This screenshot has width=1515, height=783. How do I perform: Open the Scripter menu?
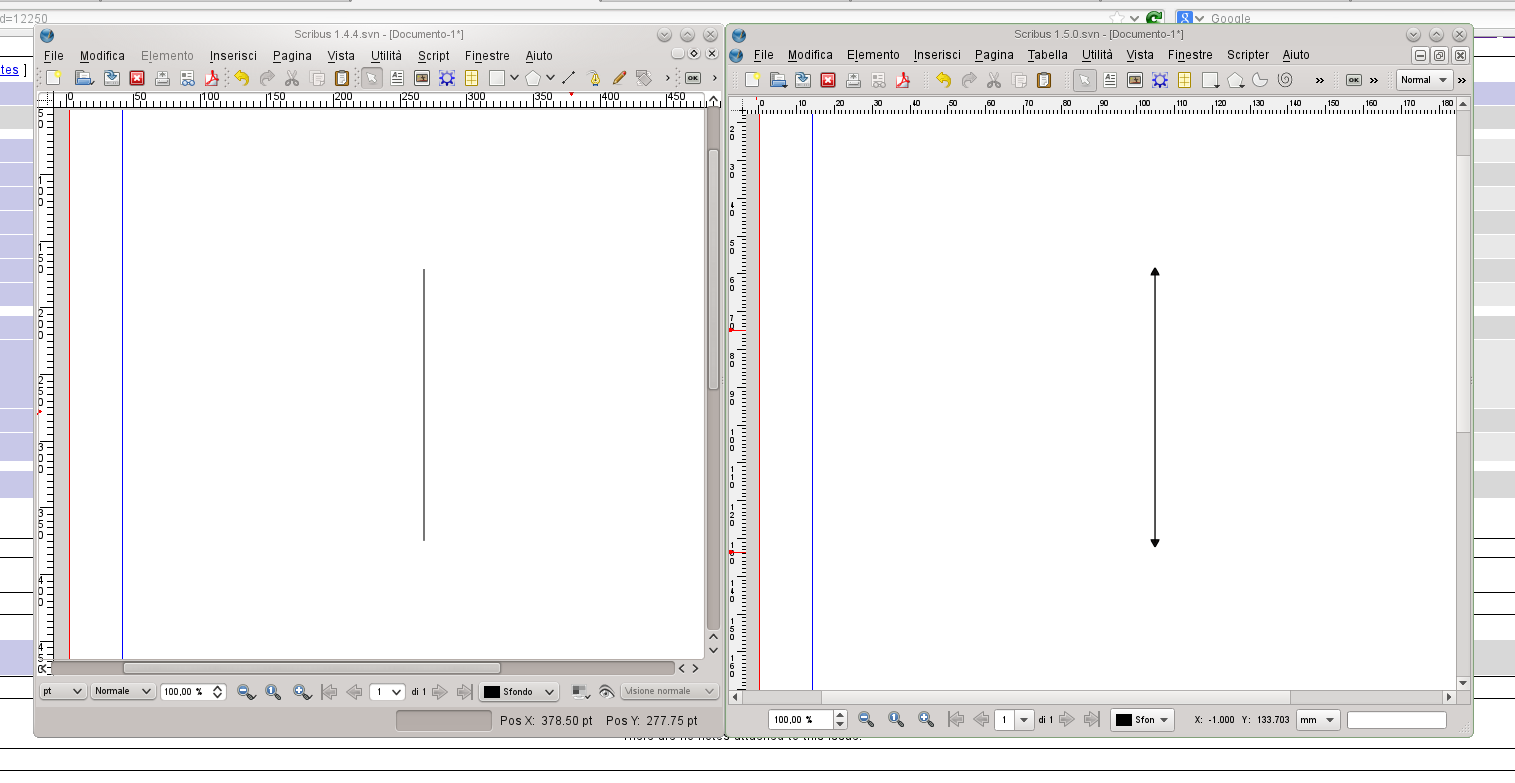click(1247, 55)
